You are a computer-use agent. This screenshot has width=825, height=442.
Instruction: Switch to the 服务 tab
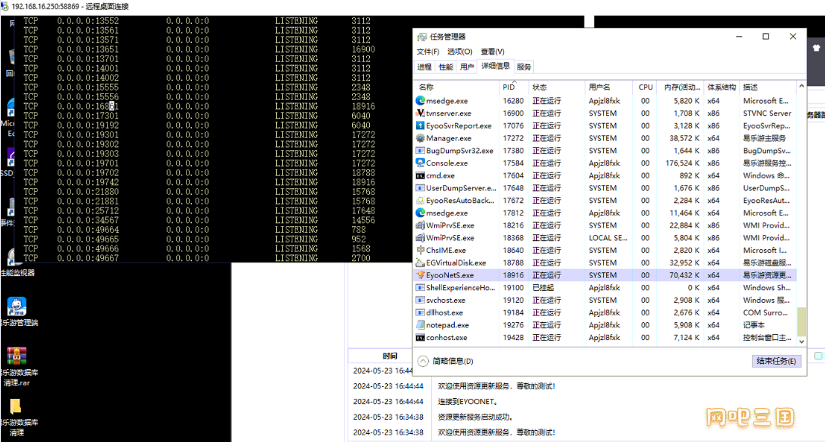coord(524,67)
